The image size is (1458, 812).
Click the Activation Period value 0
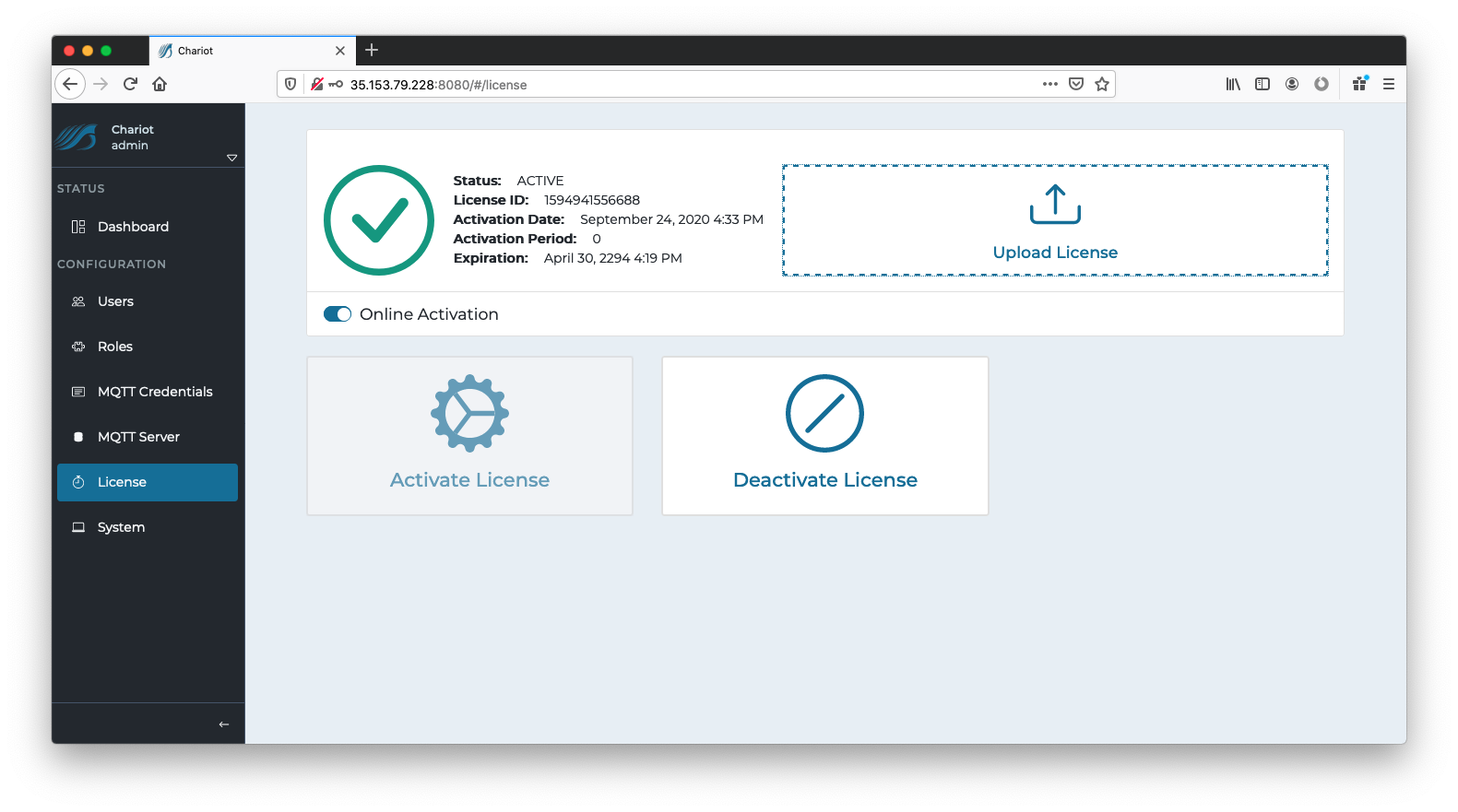597,239
